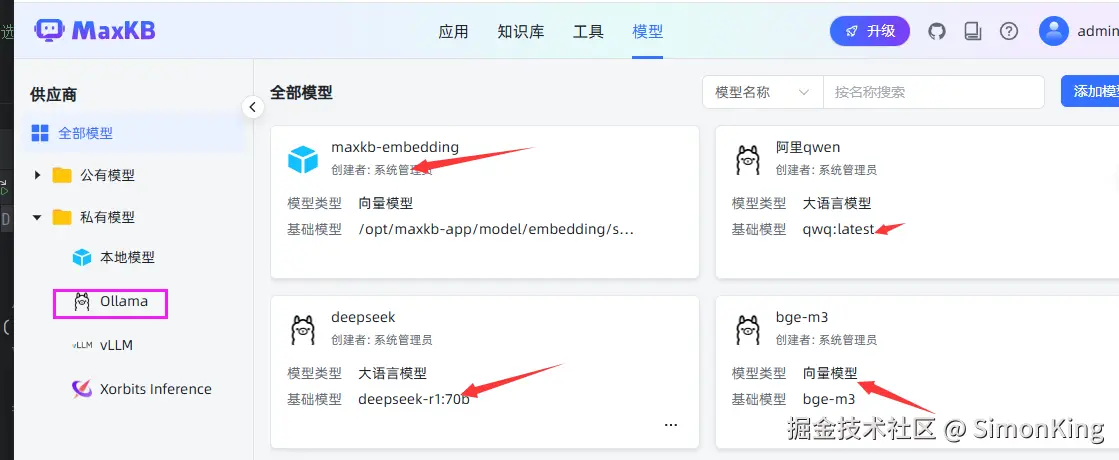Click the grid icon beside 全部模型
Image resolution: width=1119 pixels, height=460 pixels.
(40, 133)
